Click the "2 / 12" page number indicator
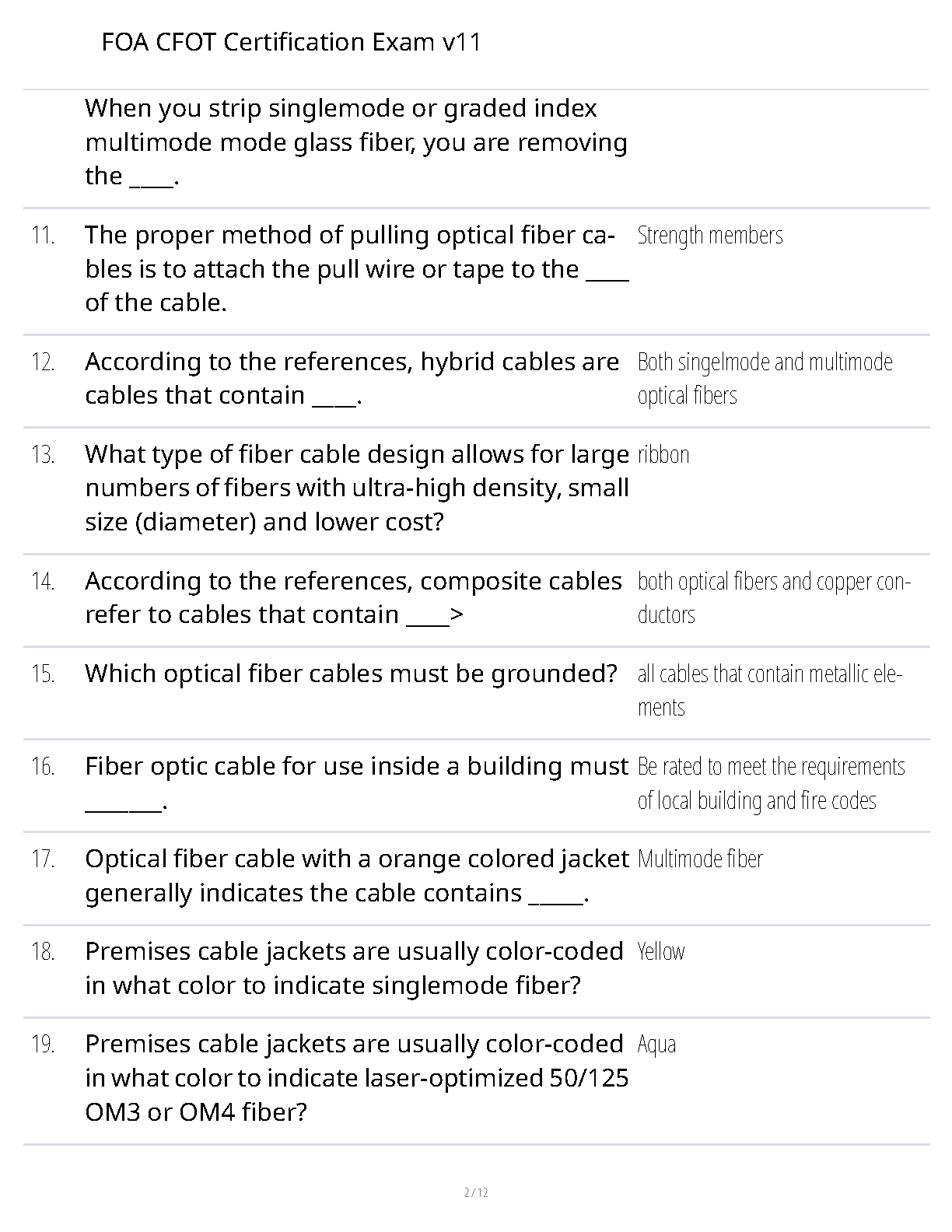Viewport: 952px width, 1232px height. pyautogui.click(x=476, y=1192)
